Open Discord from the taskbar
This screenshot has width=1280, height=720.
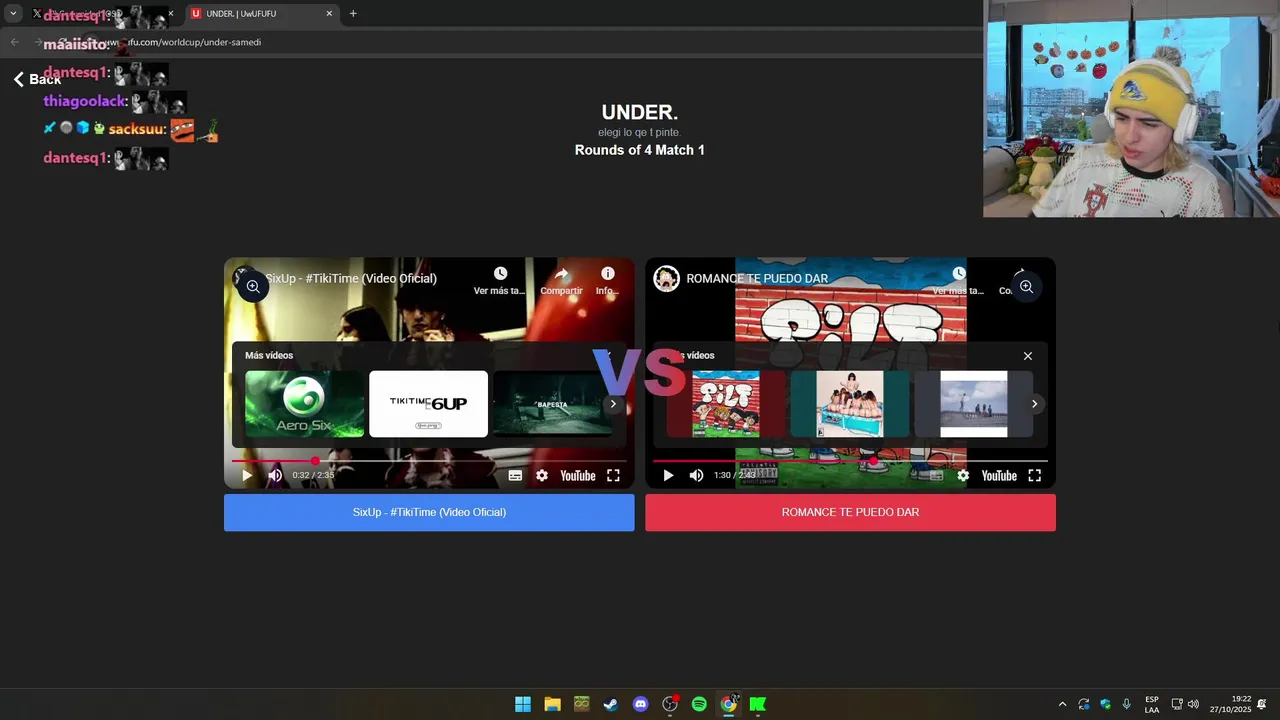point(641,704)
